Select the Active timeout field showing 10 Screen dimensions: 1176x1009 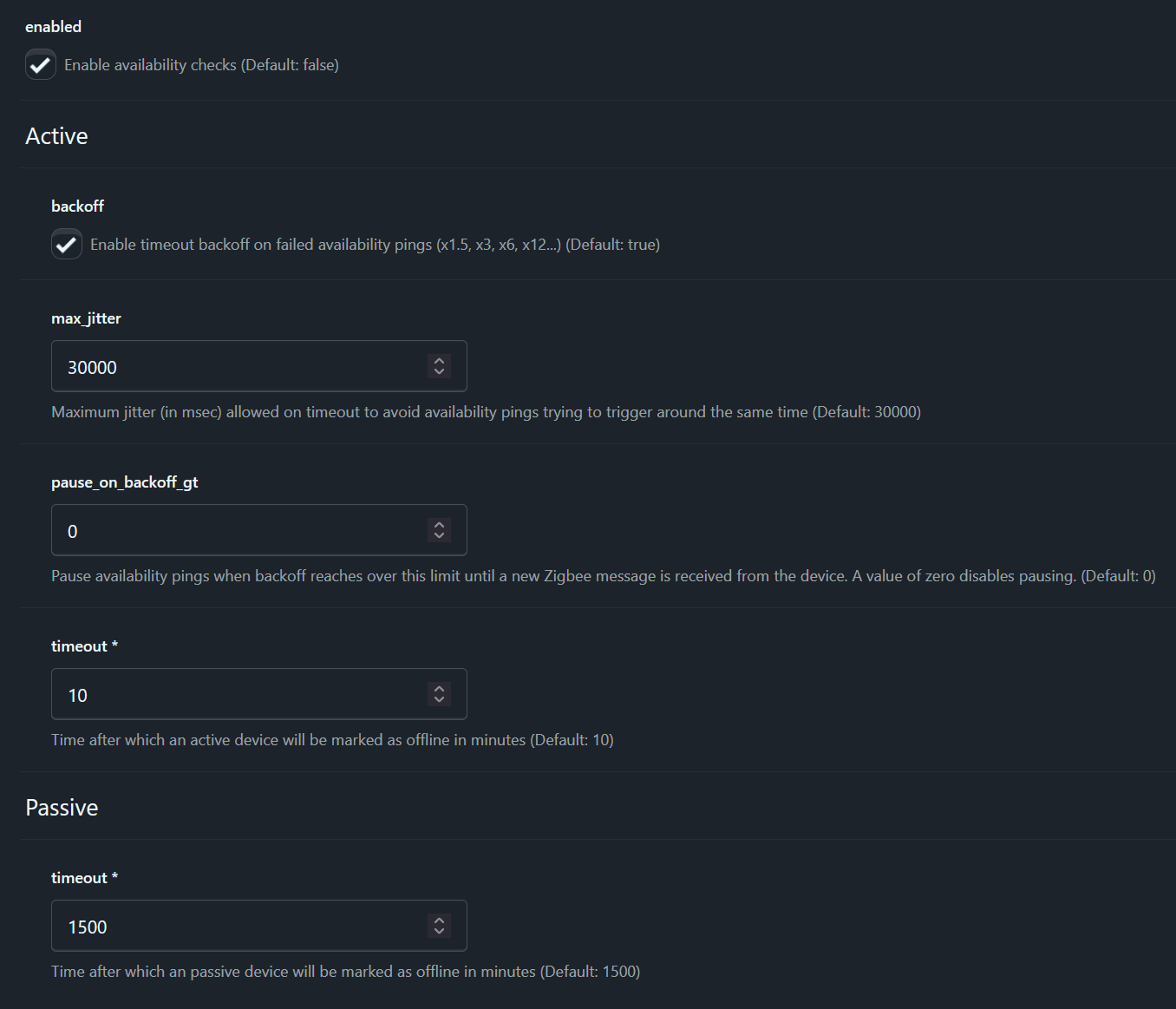[x=234, y=695]
